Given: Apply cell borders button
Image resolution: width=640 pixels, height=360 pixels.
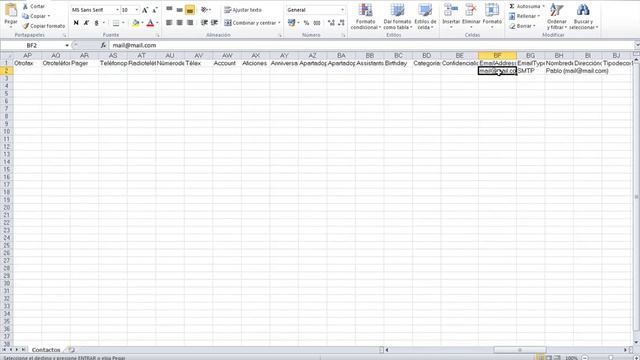Looking at the screenshot, I should click(116, 23).
